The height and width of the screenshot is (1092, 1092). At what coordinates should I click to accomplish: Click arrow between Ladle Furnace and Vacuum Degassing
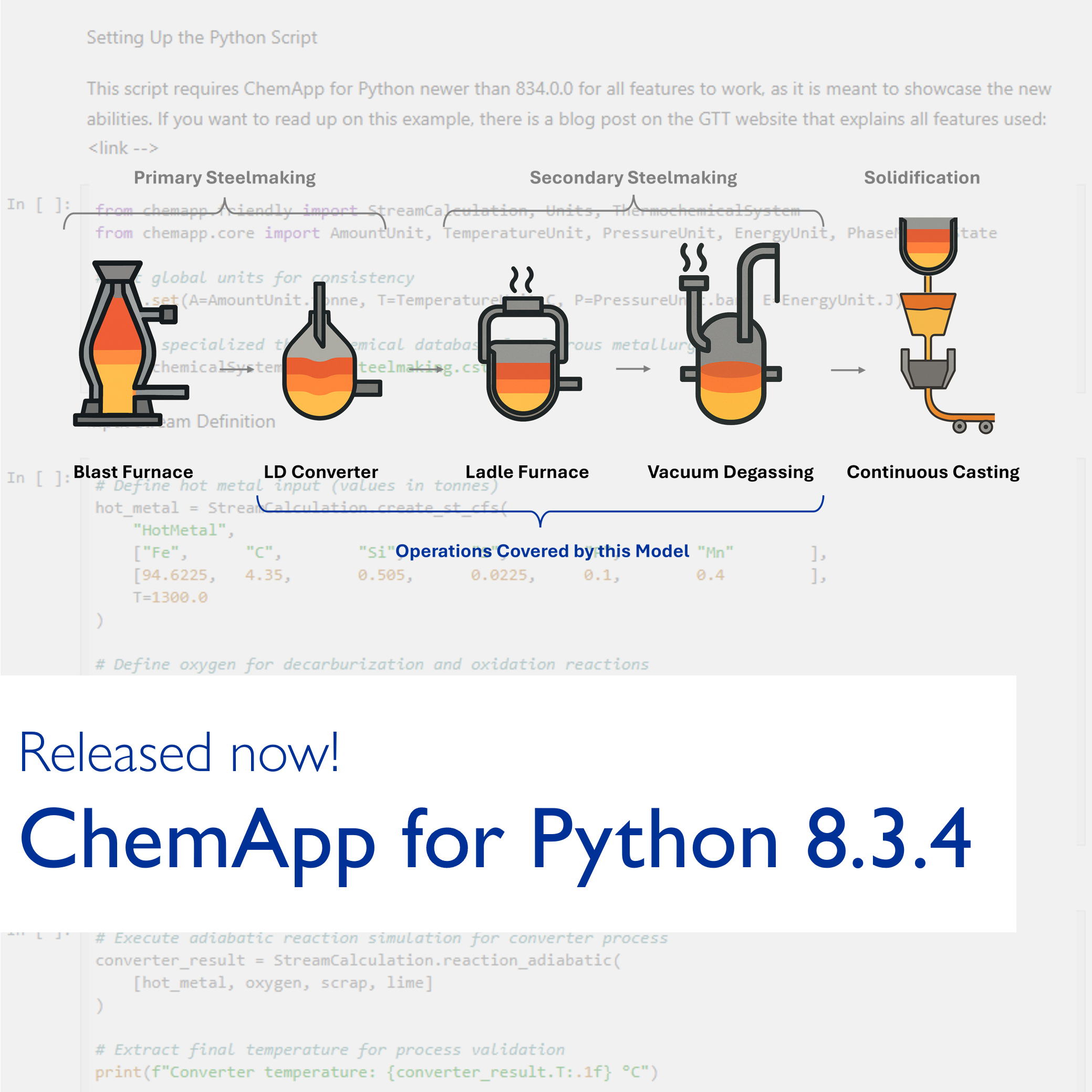[x=633, y=369]
